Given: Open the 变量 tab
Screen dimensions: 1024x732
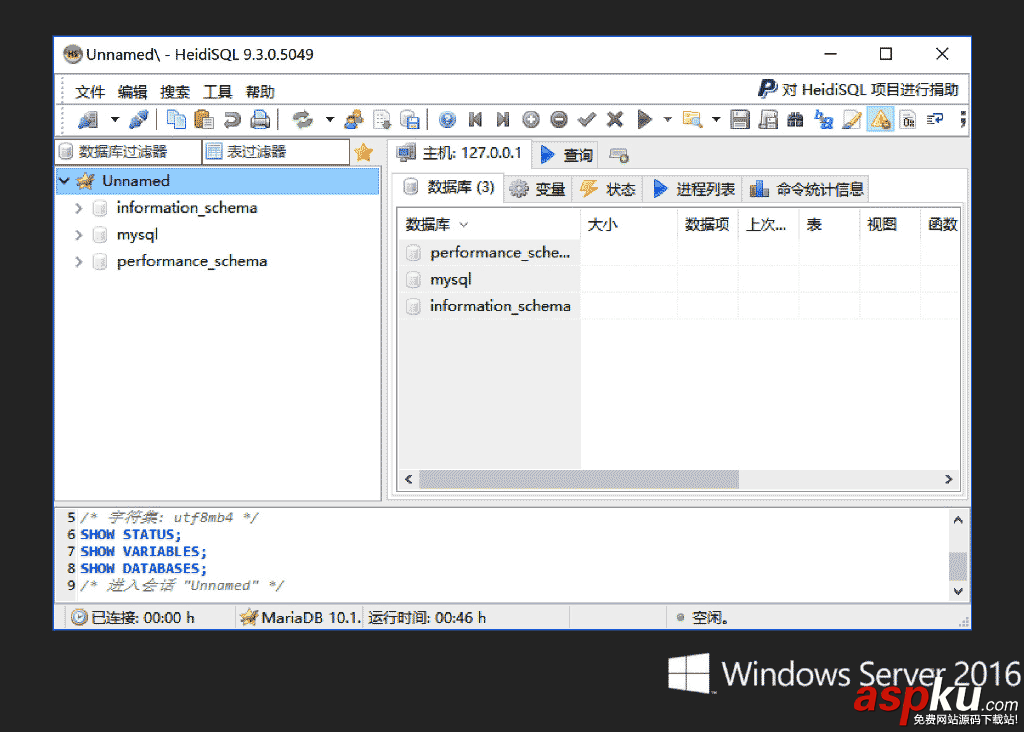Looking at the screenshot, I should (537, 189).
